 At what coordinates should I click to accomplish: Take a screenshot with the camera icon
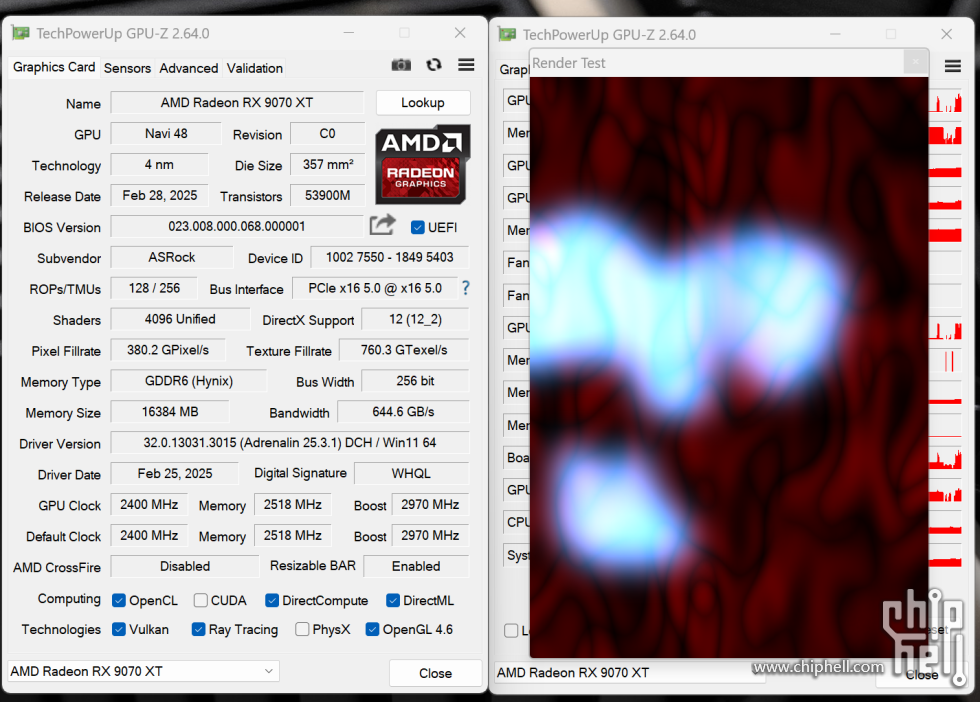click(401, 65)
